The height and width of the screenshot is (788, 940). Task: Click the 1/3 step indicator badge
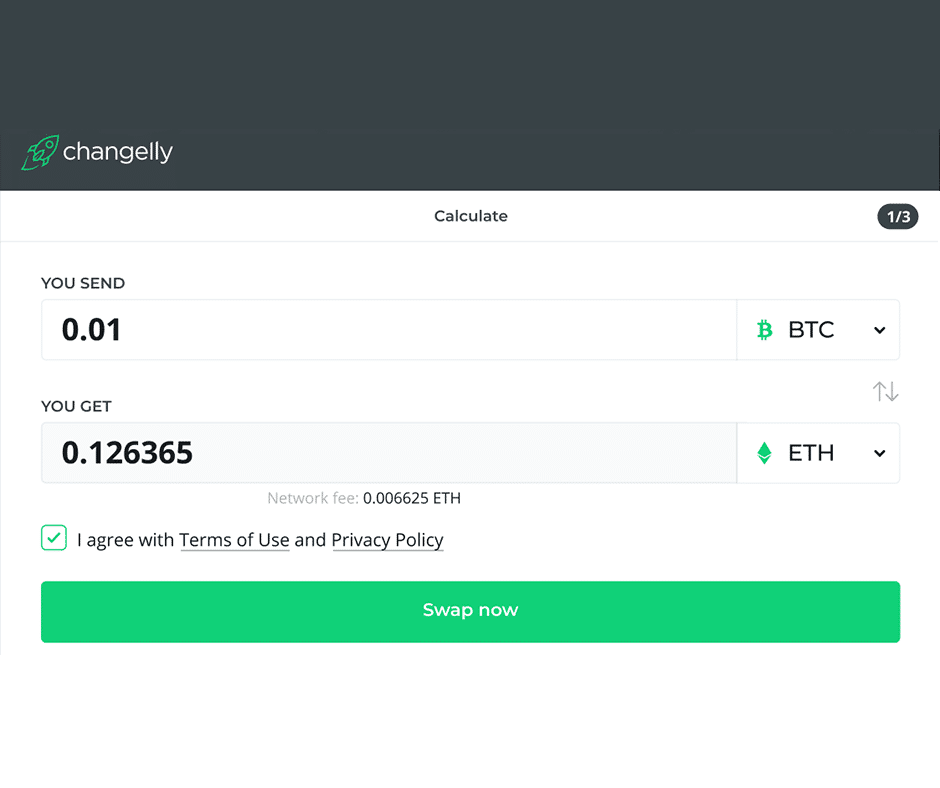click(x=898, y=216)
